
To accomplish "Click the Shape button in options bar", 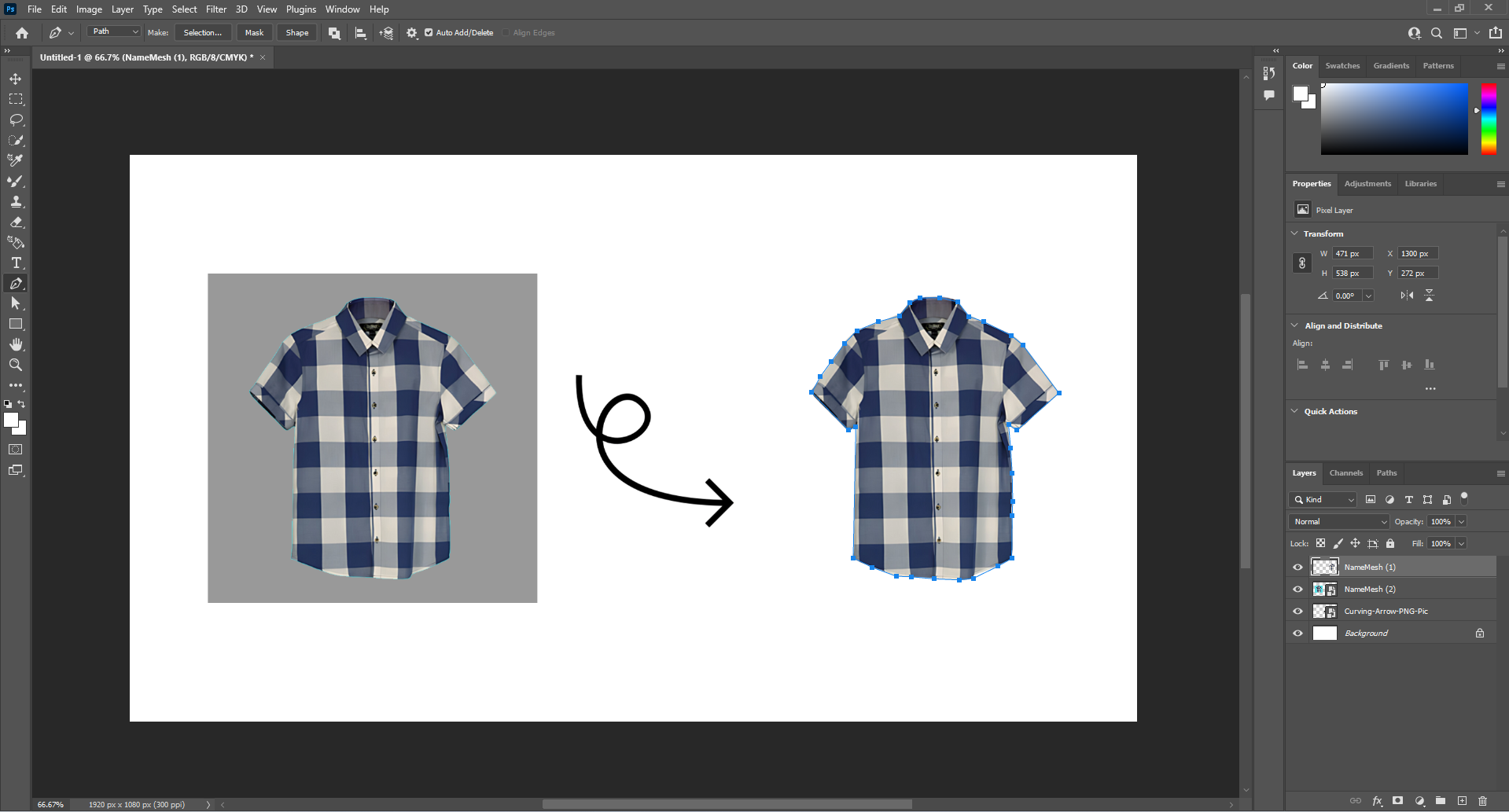I will click(x=296, y=32).
